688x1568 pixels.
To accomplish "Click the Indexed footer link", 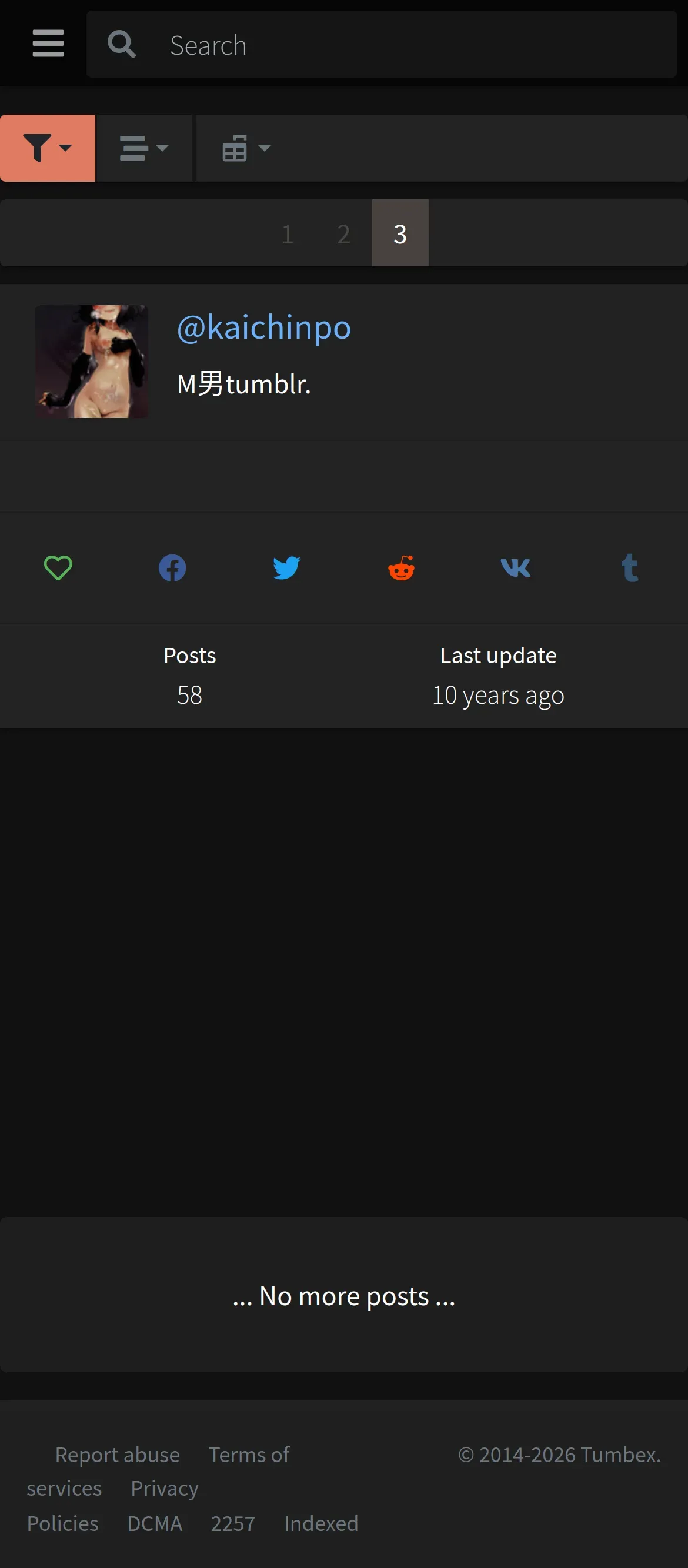I will (321, 1523).
